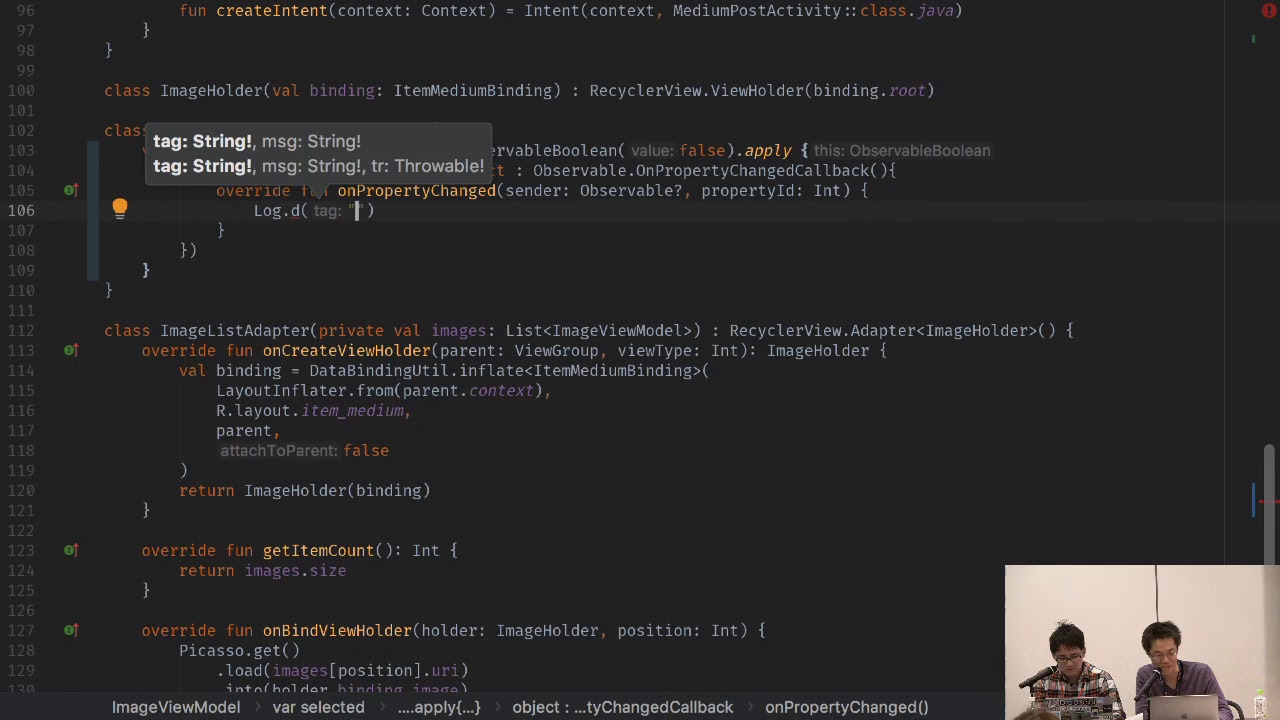Click 'RecyclerView.ViewHolder' on line 100
This screenshot has width=1280, height=720.
pos(696,90)
